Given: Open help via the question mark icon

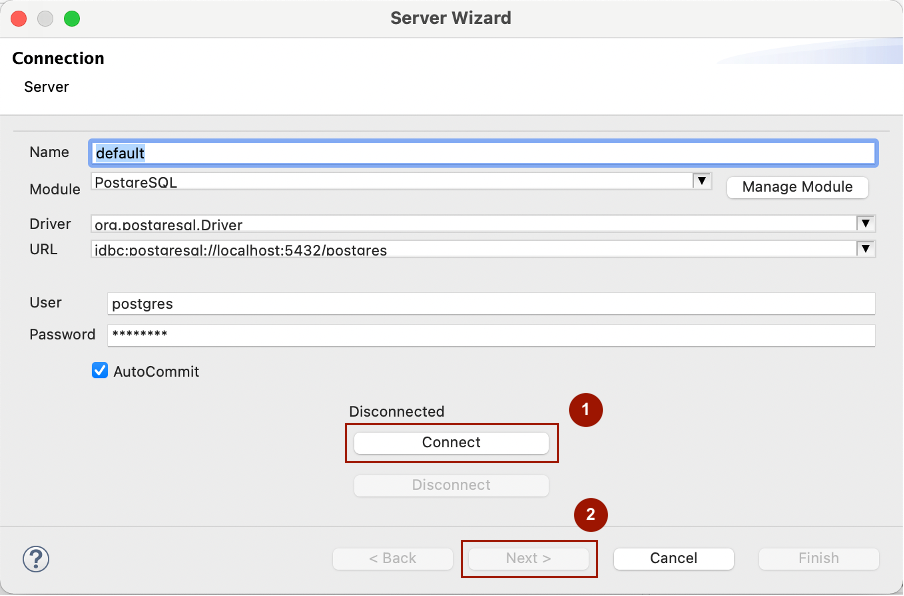Looking at the screenshot, I should point(36,560).
